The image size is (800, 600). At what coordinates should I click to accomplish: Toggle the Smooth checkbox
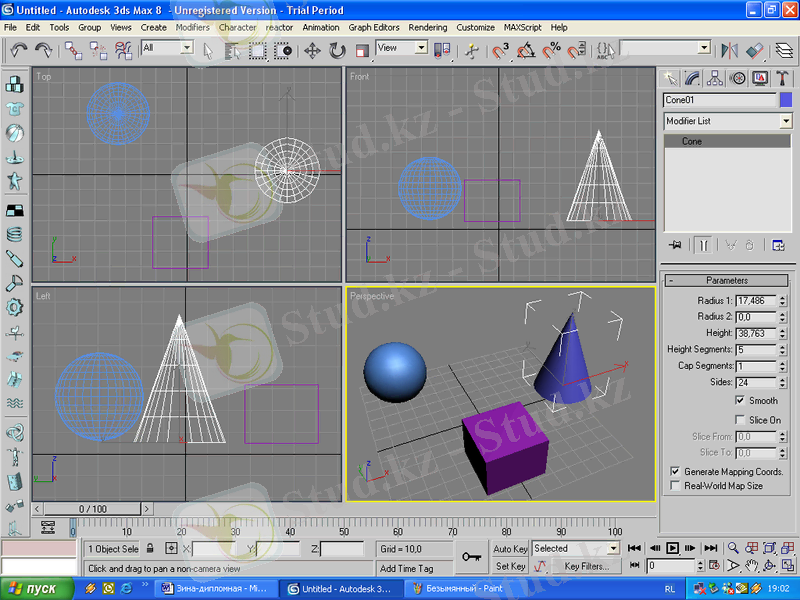[x=740, y=400]
